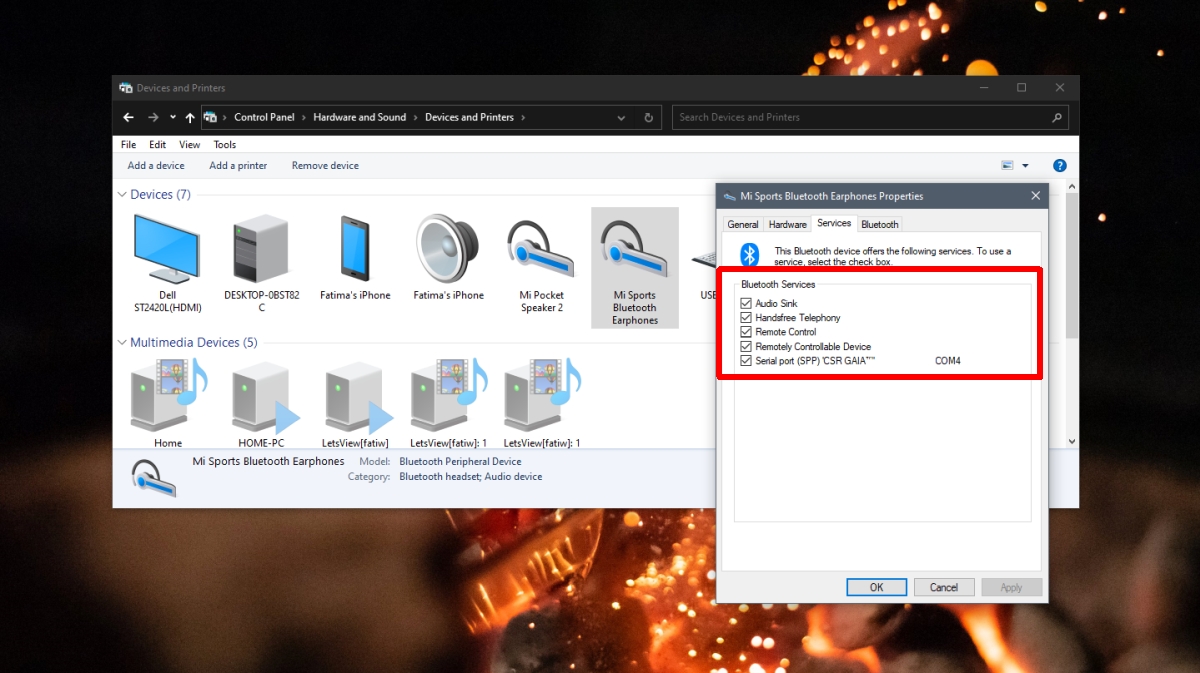Uncheck the Remotely Controllable Device service
The height and width of the screenshot is (673, 1200).
746,346
